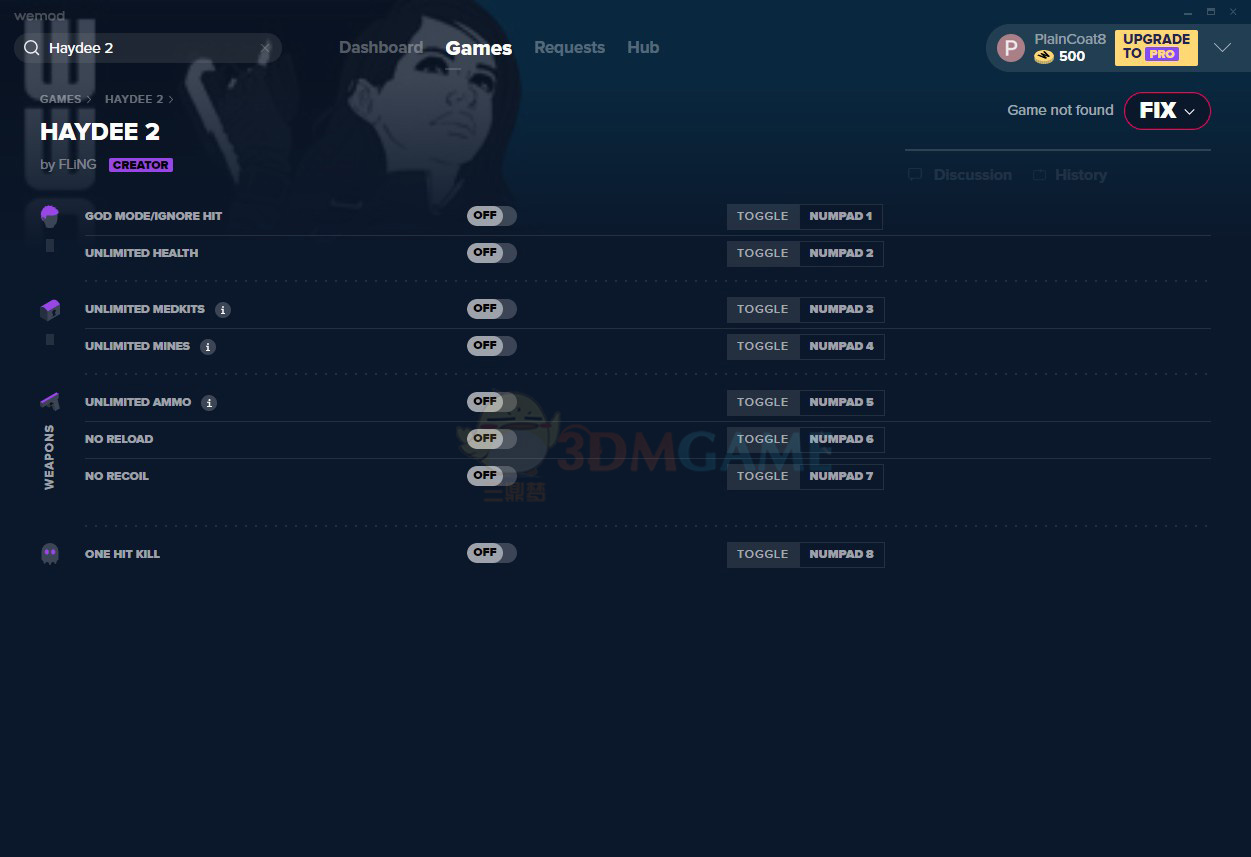Image resolution: width=1251 pixels, height=857 pixels.
Task: Change the NUMPAD 2 hotkey
Action: point(841,254)
